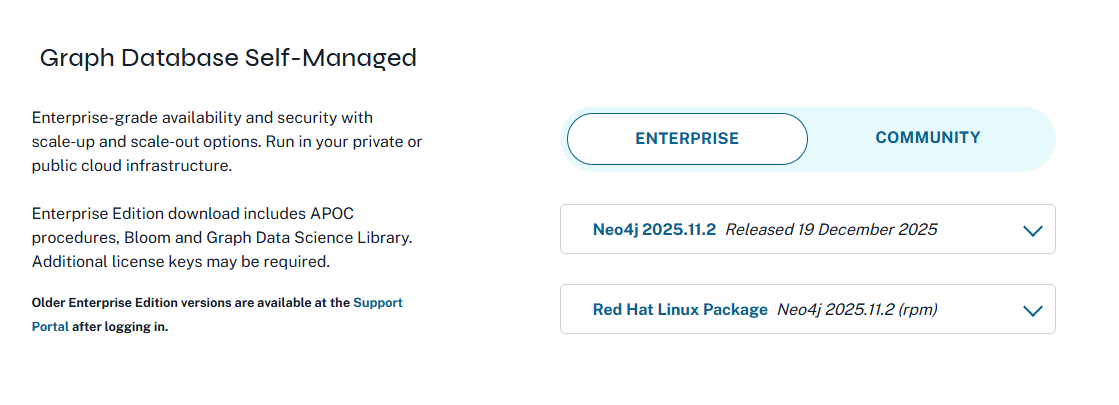Viewport: 1119px width, 405px height.
Task: Click the 'Older Enterprise Edition versions' note
Action: pyautogui.click(x=217, y=314)
